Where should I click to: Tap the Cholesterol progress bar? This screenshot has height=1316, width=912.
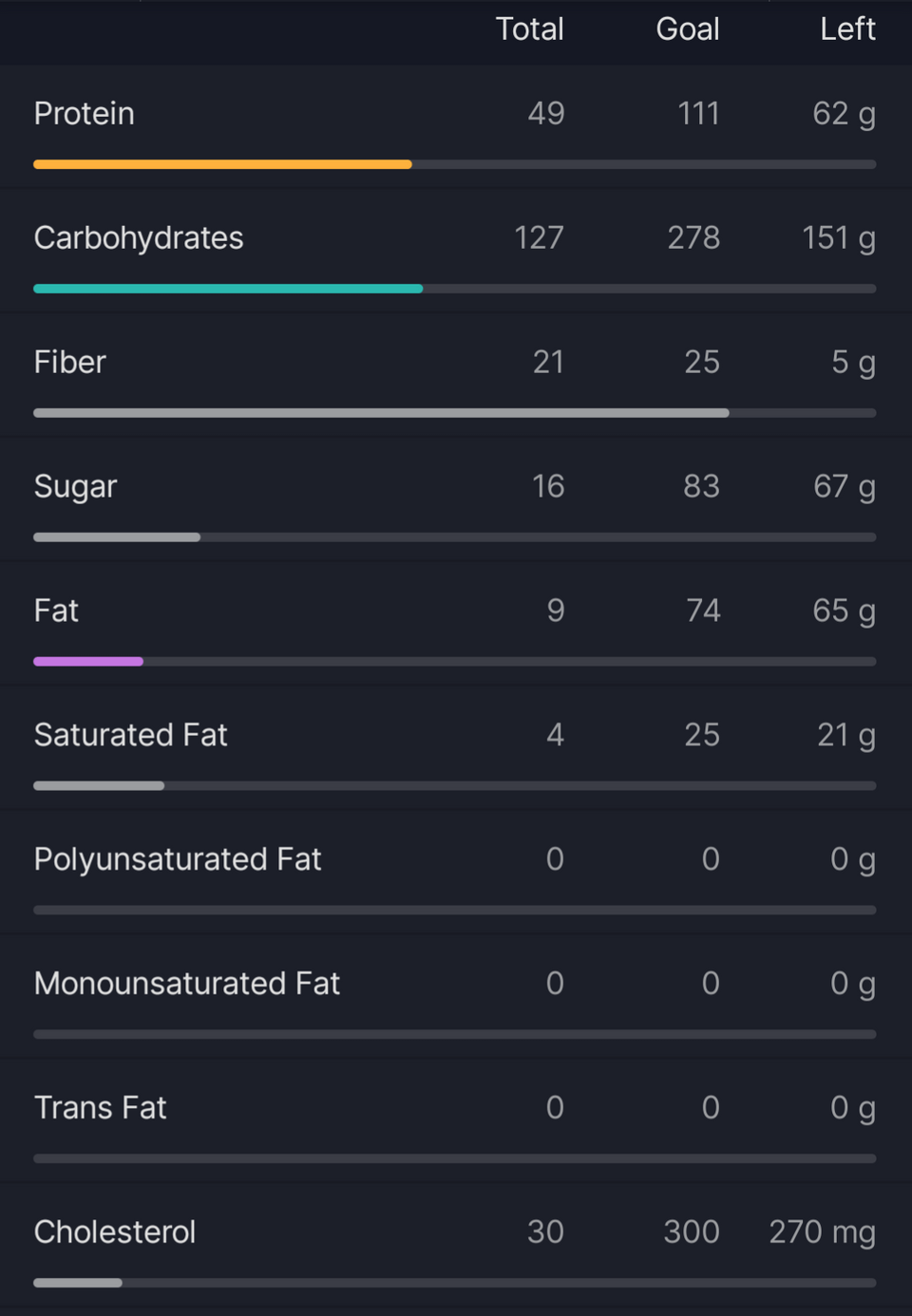coord(454,1283)
